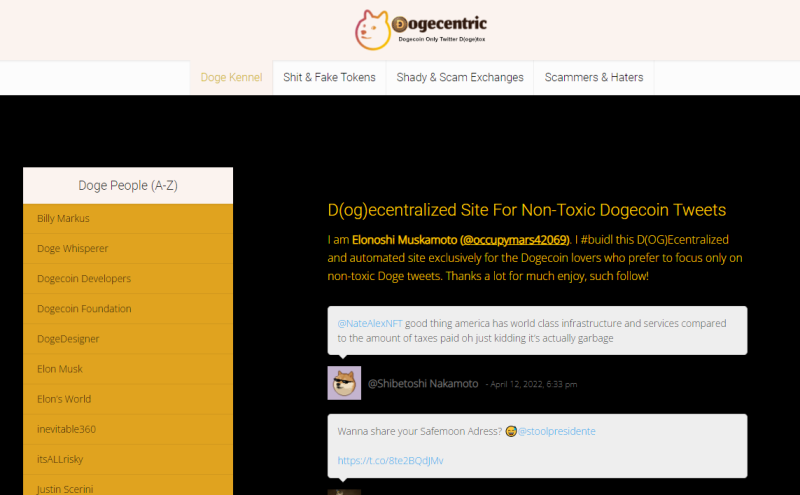The width and height of the screenshot is (800, 495).
Task: Switch to Shady & Scam Exchanges tab
Action: point(460,78)
